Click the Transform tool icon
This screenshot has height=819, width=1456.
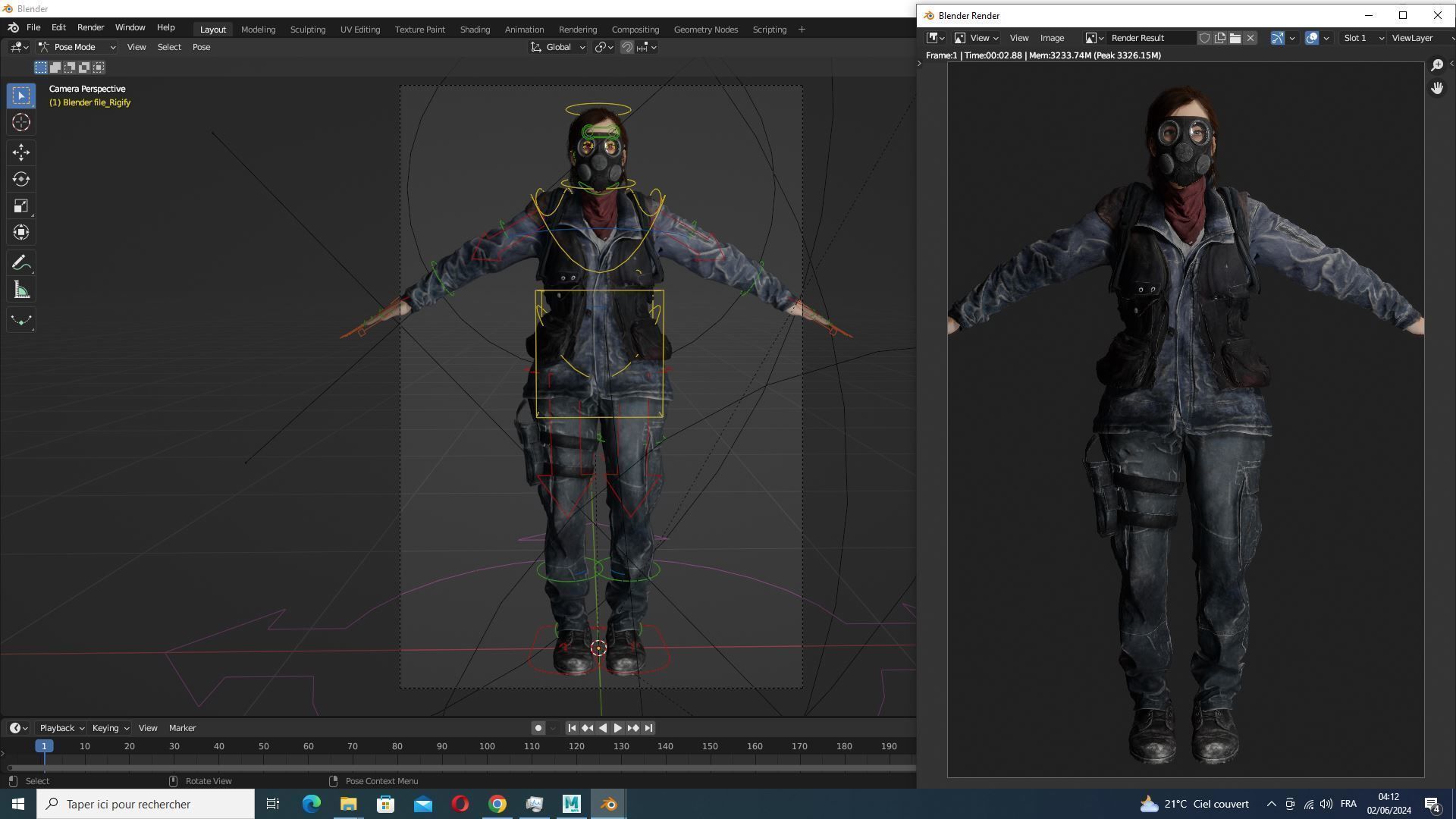(21, 233)
